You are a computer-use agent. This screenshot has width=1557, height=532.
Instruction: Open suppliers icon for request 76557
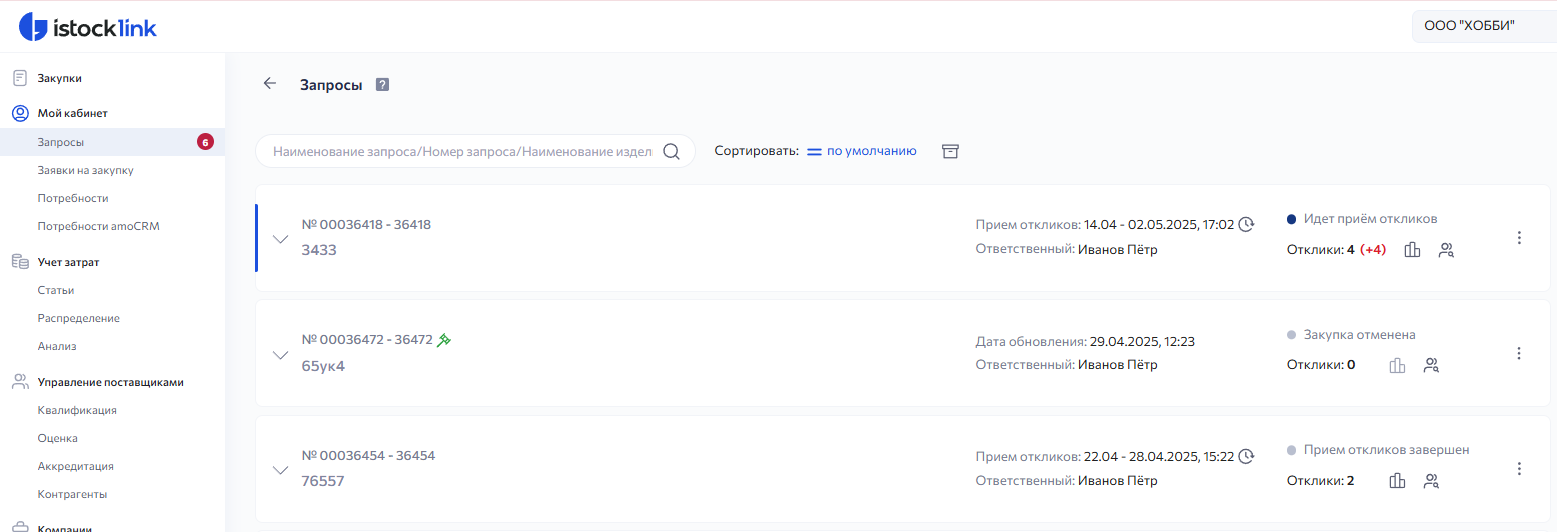tap(1431, 481)
